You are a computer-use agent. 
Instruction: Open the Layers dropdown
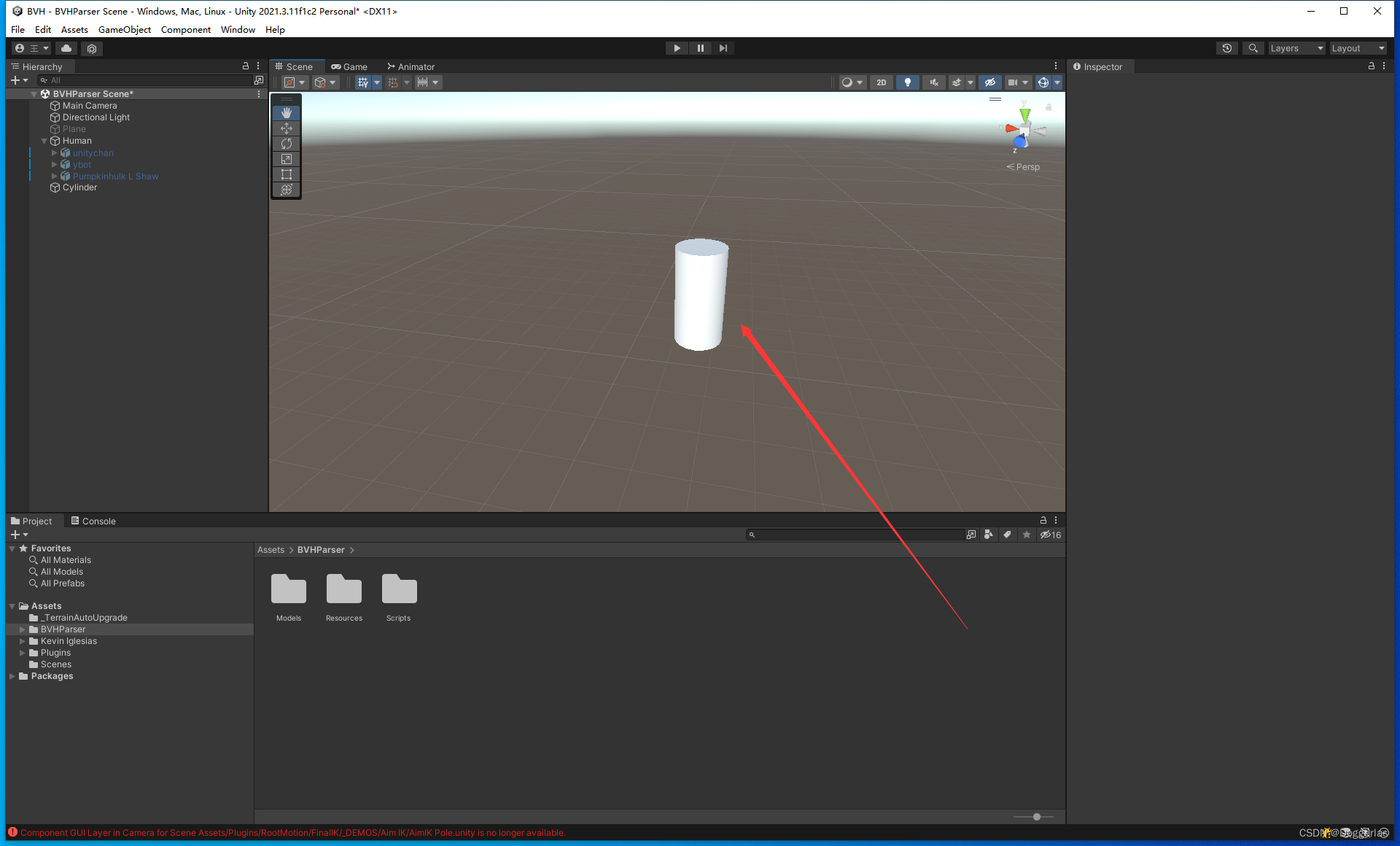(x=1296, y=48)
